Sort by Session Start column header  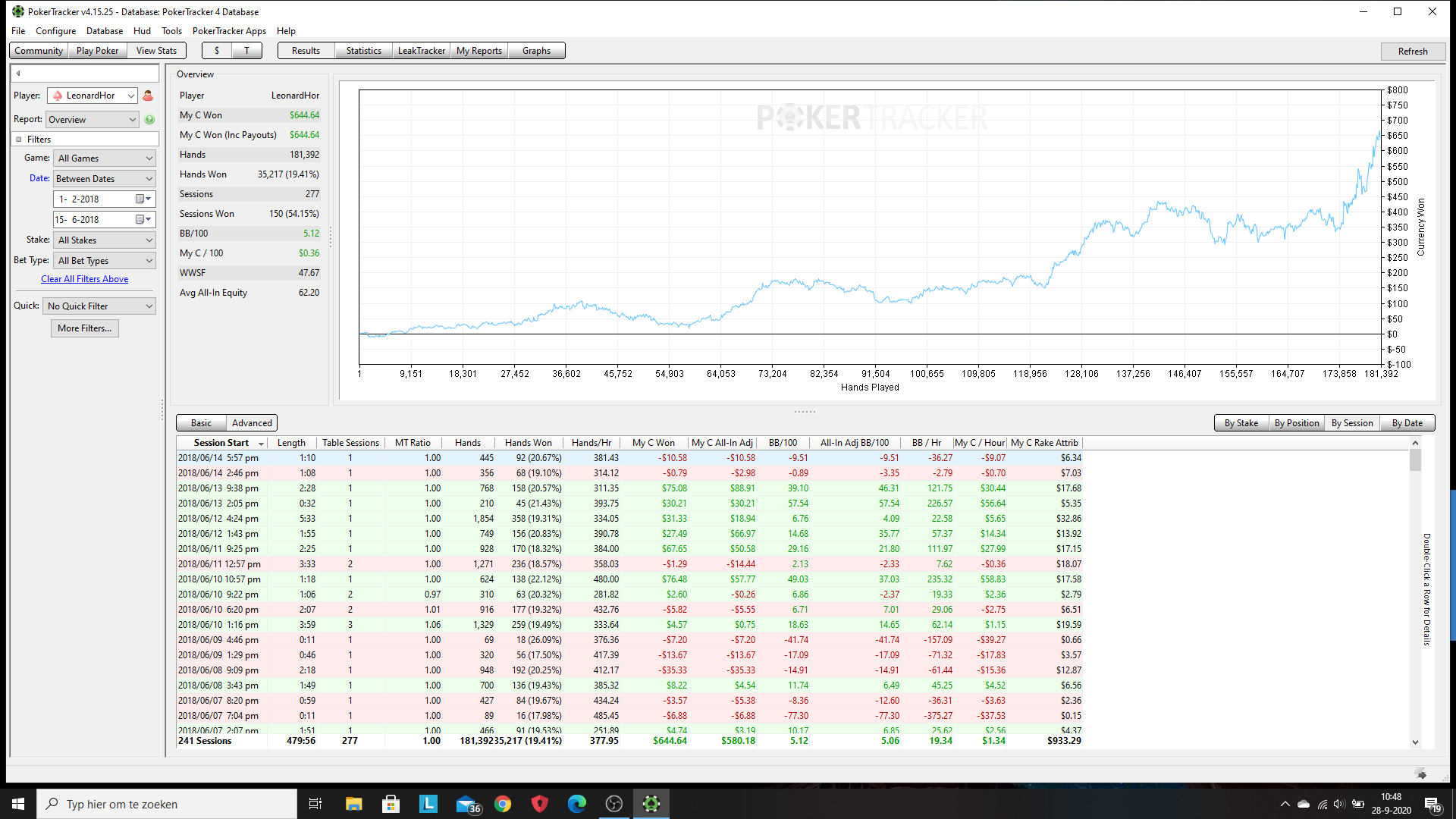point(221,443)
